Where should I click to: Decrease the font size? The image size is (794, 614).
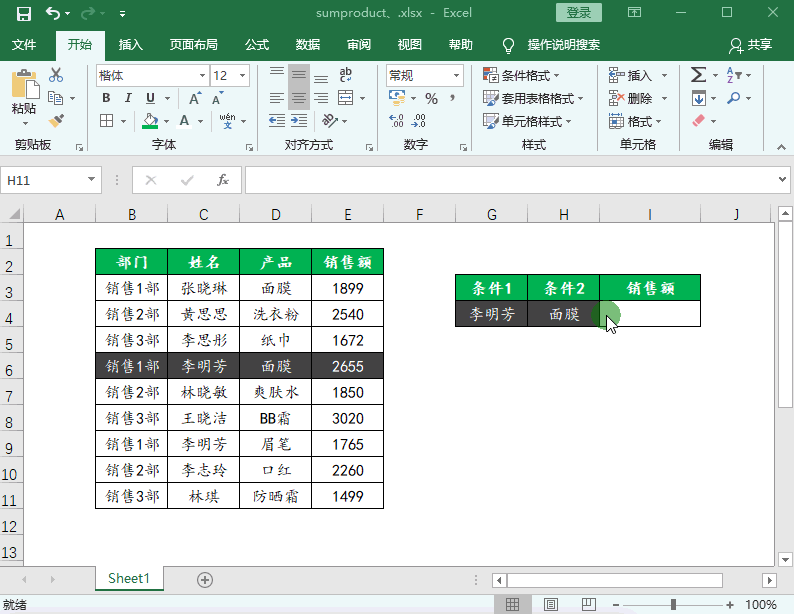pyautogui.click(x=217, y=98)
